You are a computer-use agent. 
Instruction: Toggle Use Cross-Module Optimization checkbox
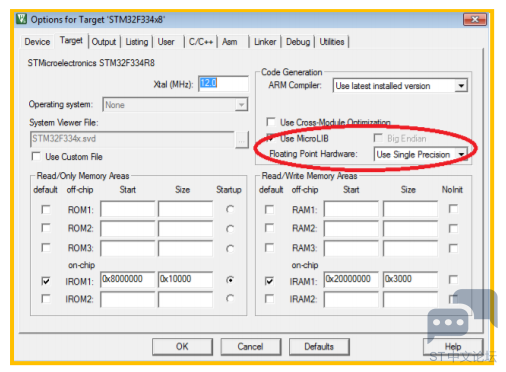271,122
